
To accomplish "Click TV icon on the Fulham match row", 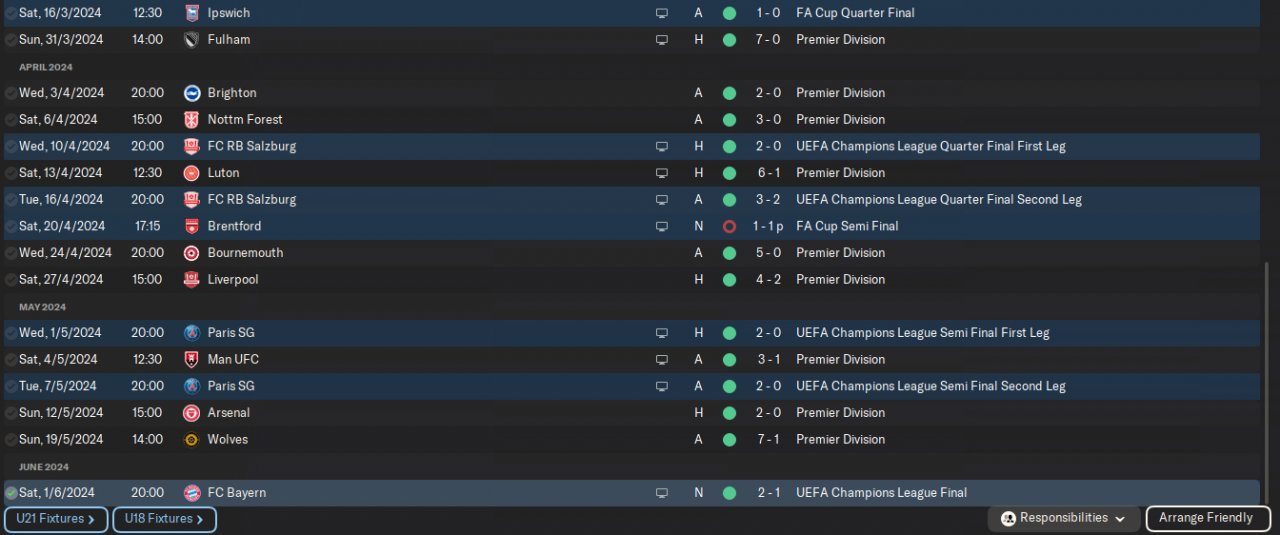I will click(x=661, y=40).
